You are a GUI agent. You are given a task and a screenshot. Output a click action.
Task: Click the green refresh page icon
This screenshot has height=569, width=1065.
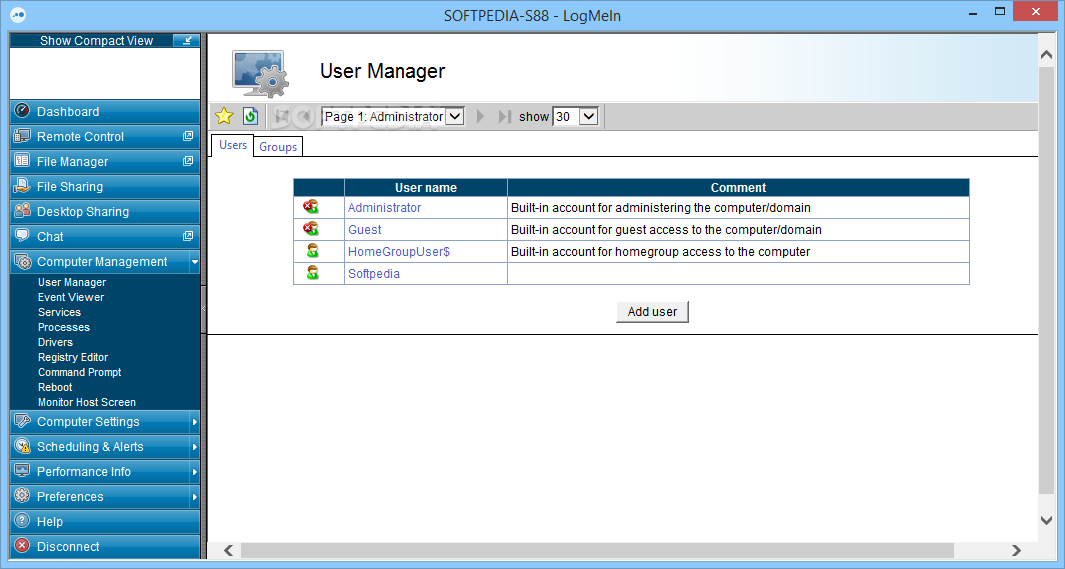point(251,116)
